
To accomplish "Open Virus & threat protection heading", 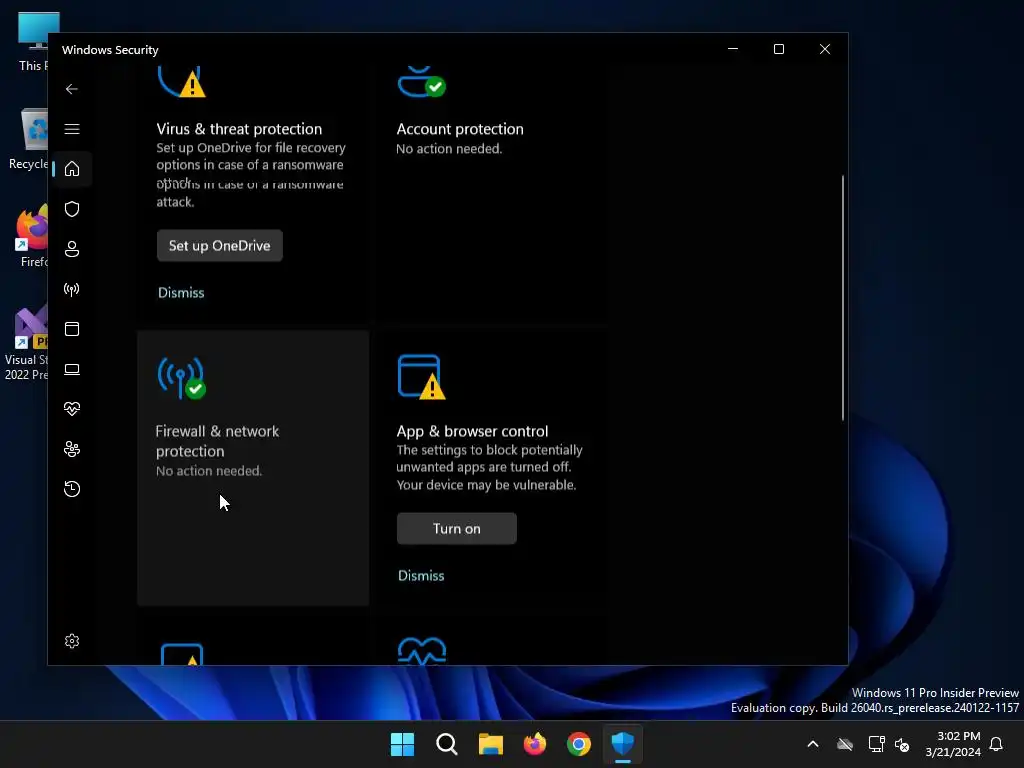I will [x=239, y=129].
